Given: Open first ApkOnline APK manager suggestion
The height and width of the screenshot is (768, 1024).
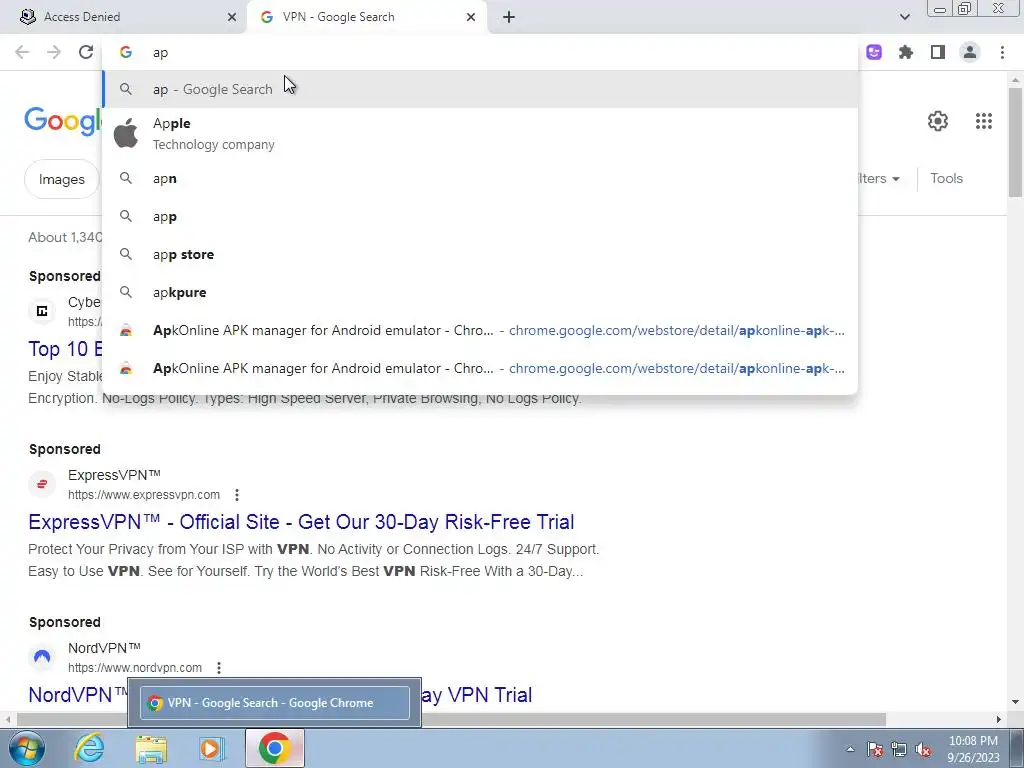Looking at the screenshot, I should (480, 330).
